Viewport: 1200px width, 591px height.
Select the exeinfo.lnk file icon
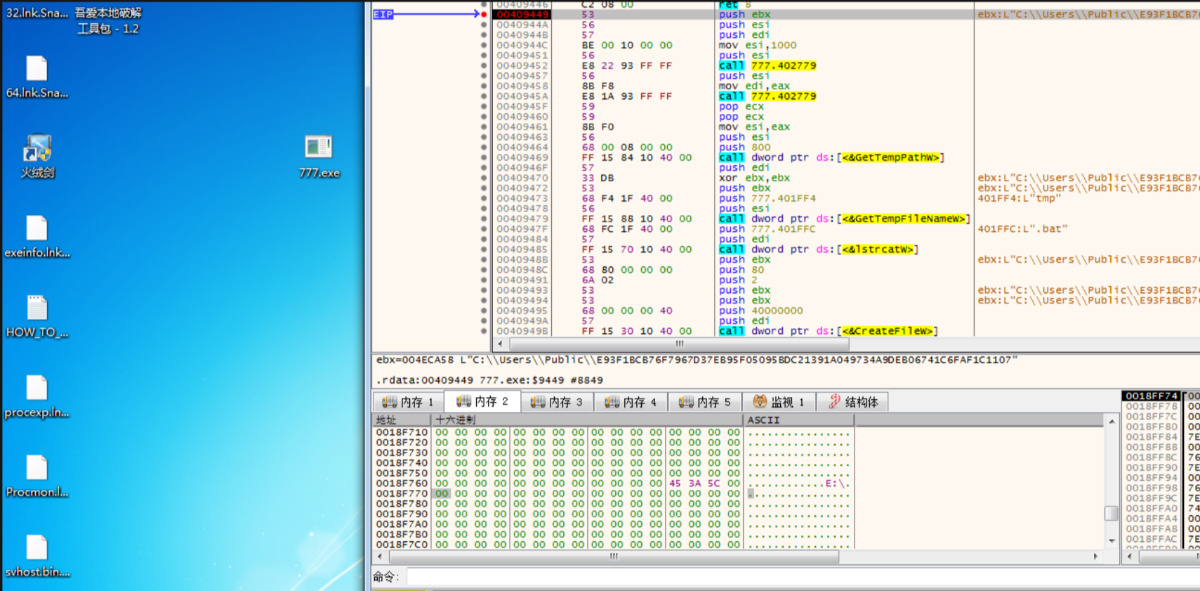tap(37, 229)
